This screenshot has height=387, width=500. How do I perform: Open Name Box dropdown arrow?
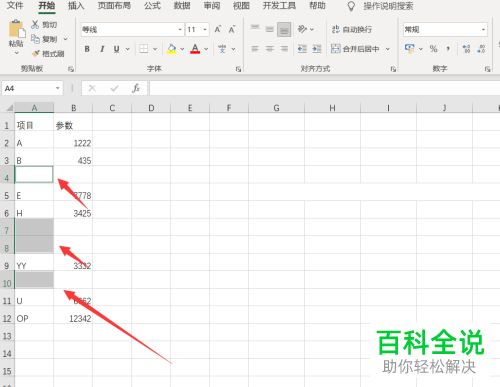point(58,88)
